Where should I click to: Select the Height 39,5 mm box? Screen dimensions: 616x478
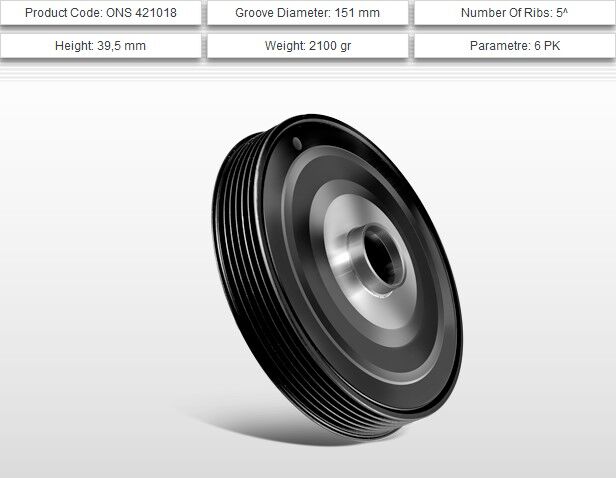pos(101,46)
